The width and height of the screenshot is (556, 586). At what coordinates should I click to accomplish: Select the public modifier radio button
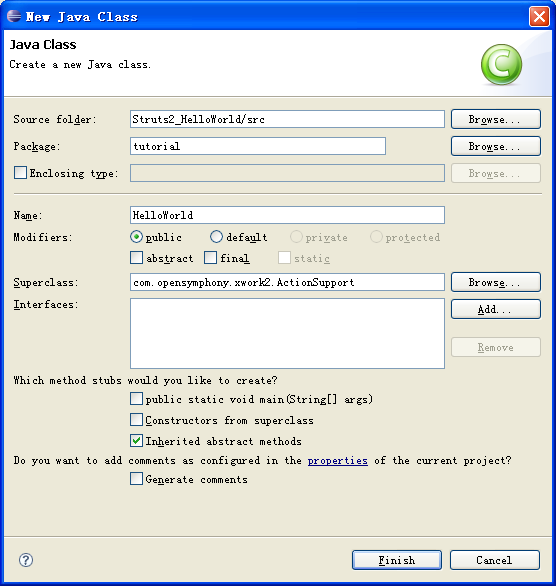136,237
